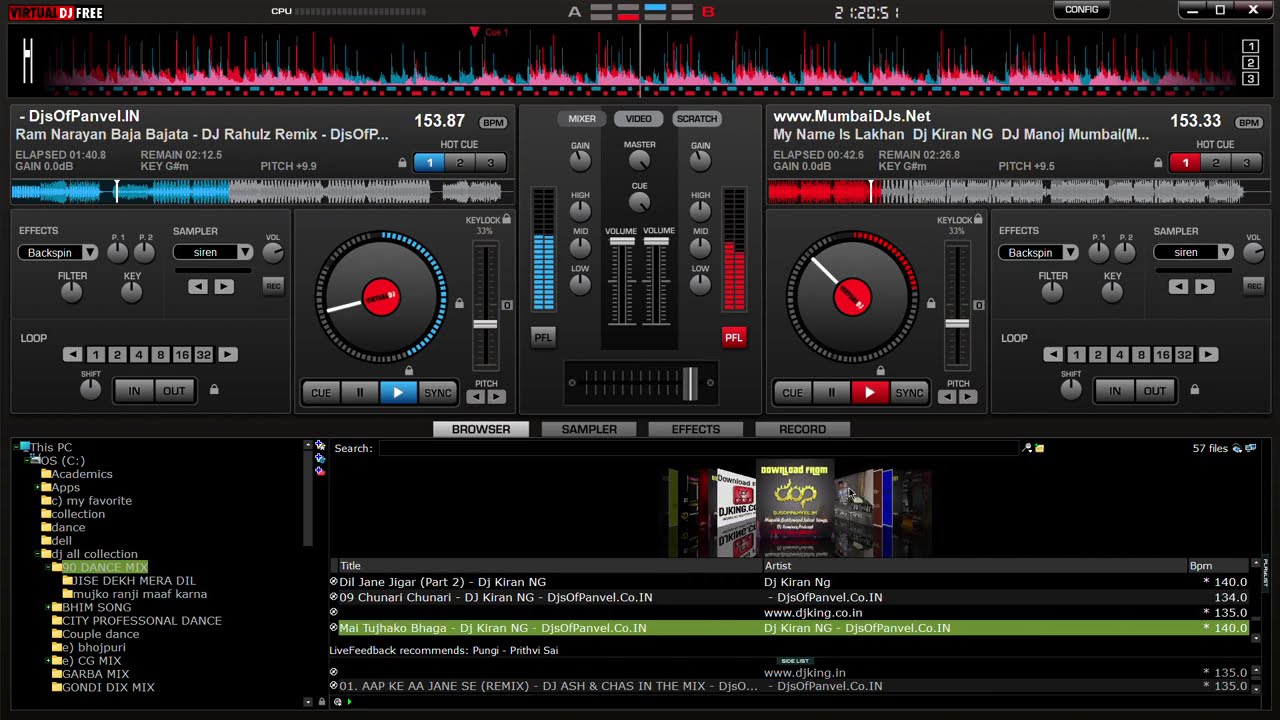Switch to the BROWSER tab
The image size is (1280, 720).
point(481,429)
